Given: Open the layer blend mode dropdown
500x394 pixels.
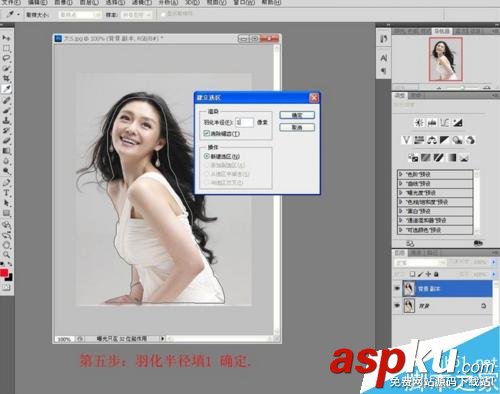Looking at the screenshot, I should click(x=420, y=263).
